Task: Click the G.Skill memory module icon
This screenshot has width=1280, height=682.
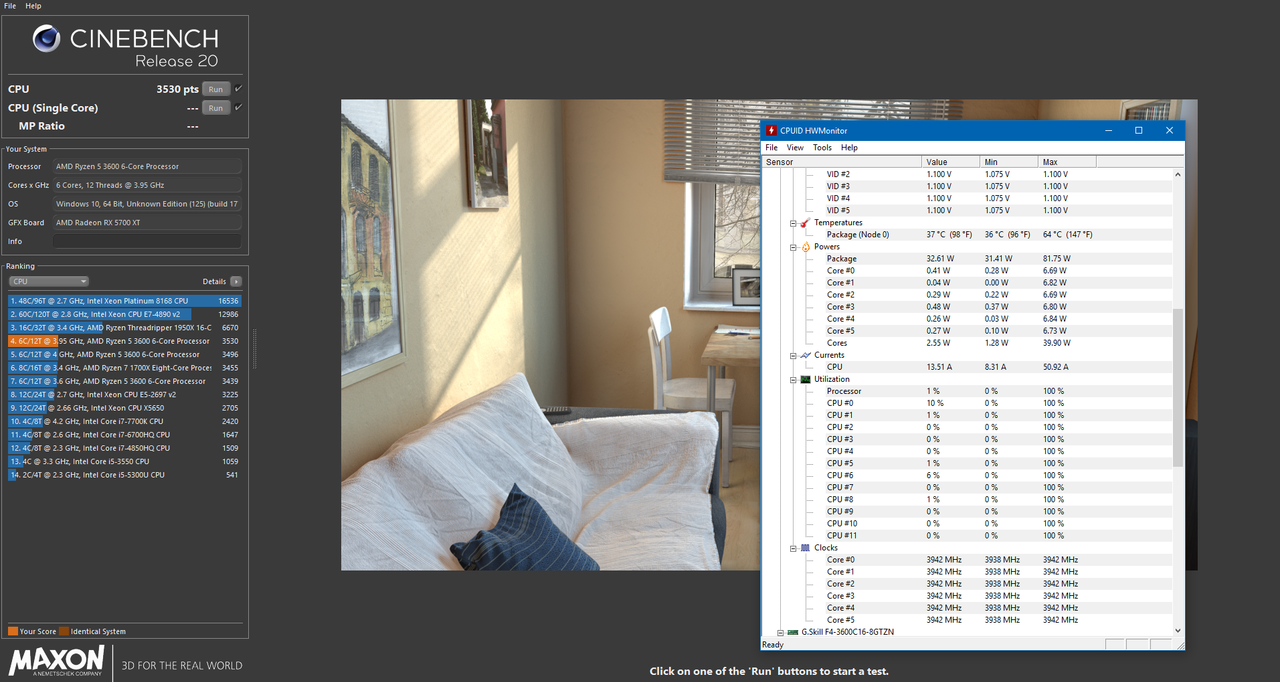Action: click(793, 632)
